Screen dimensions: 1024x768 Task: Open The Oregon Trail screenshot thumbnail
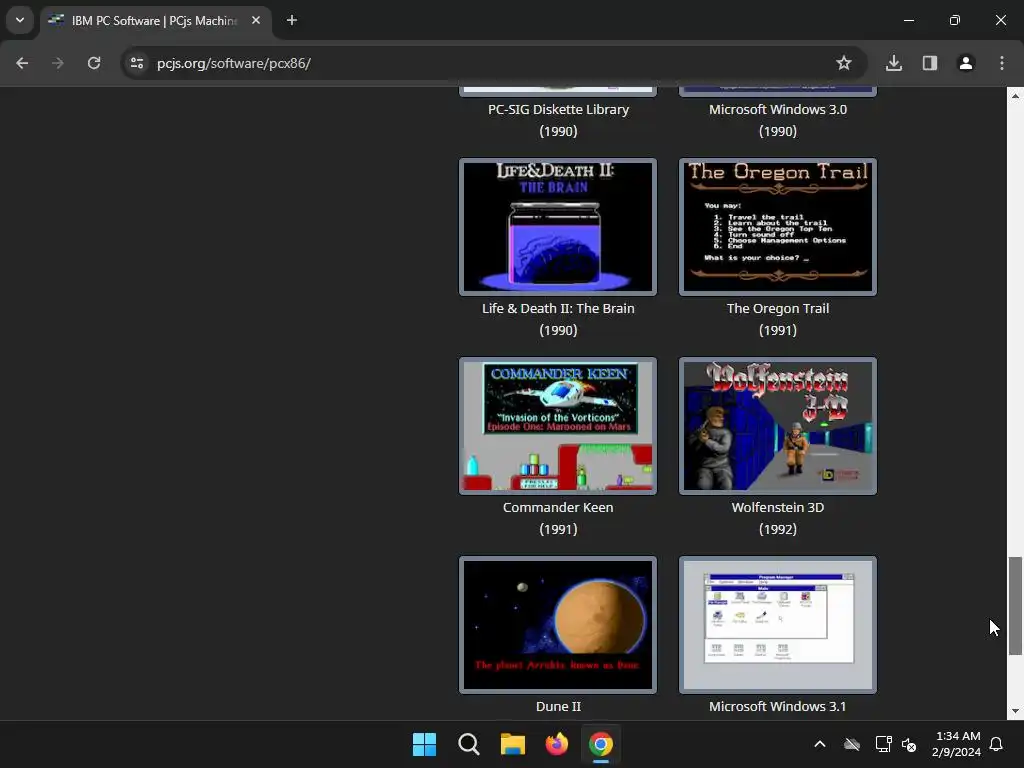(x=778, y=227)
